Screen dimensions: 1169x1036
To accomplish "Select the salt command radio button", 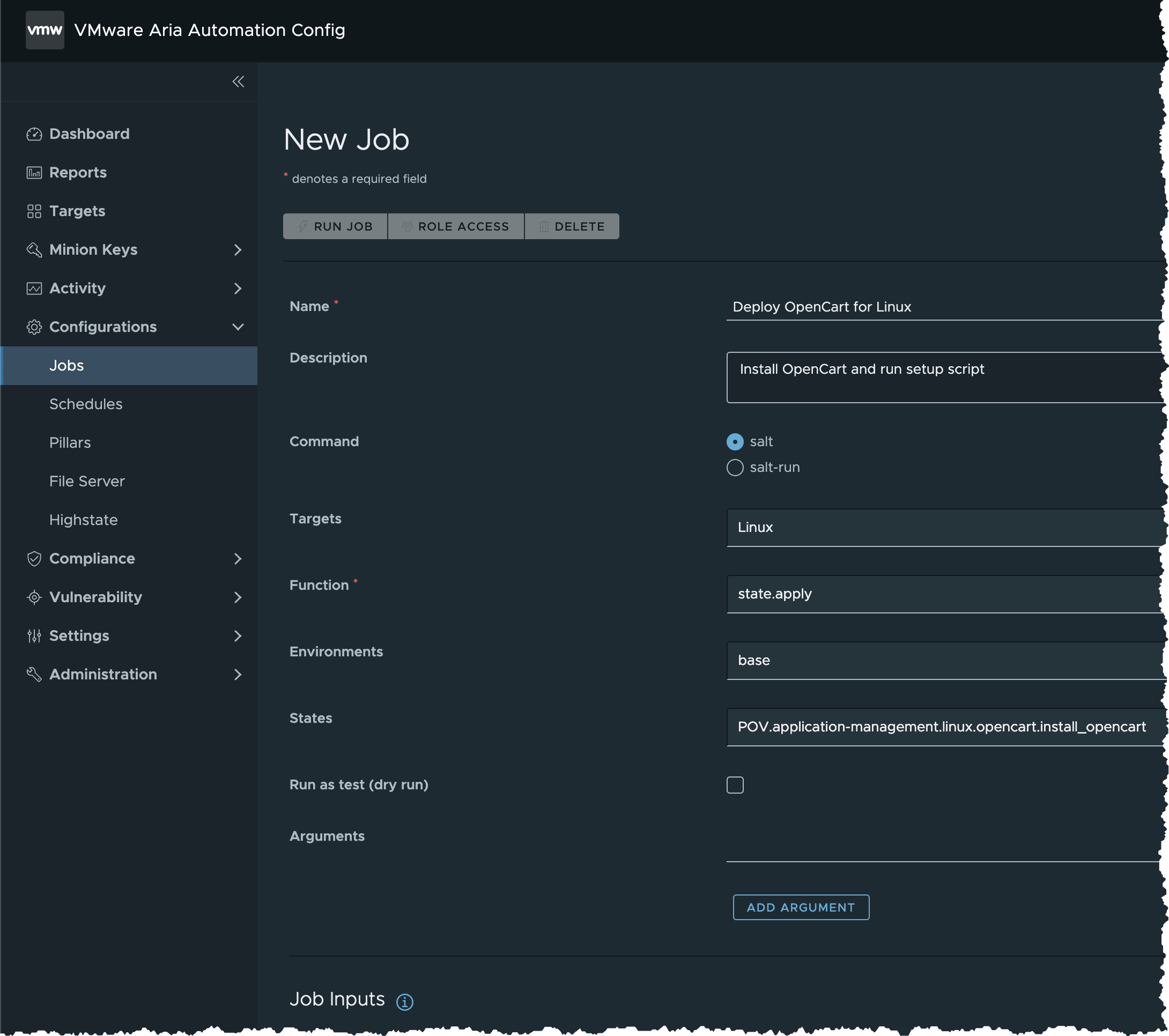I will click(x=735, y=442).
